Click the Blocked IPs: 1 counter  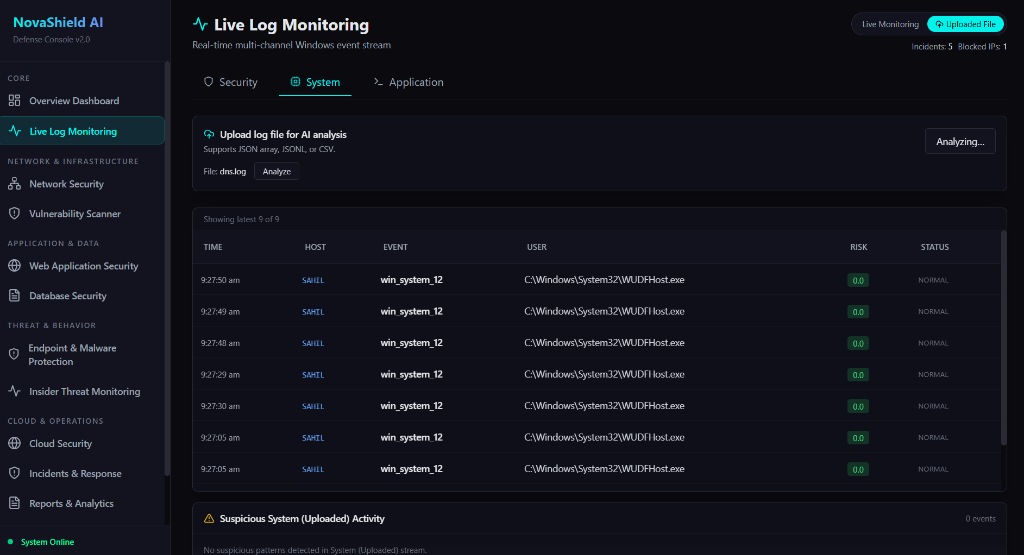(982, 46)
